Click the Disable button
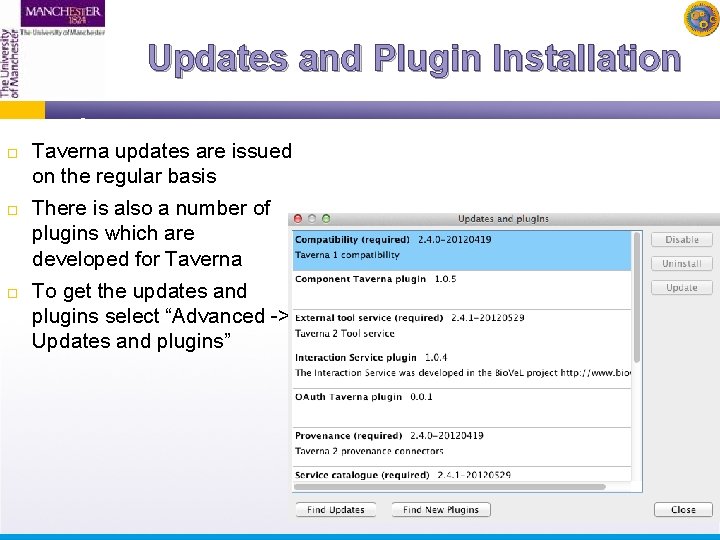Viewport: 720px width, 540px height. point(682,240)
